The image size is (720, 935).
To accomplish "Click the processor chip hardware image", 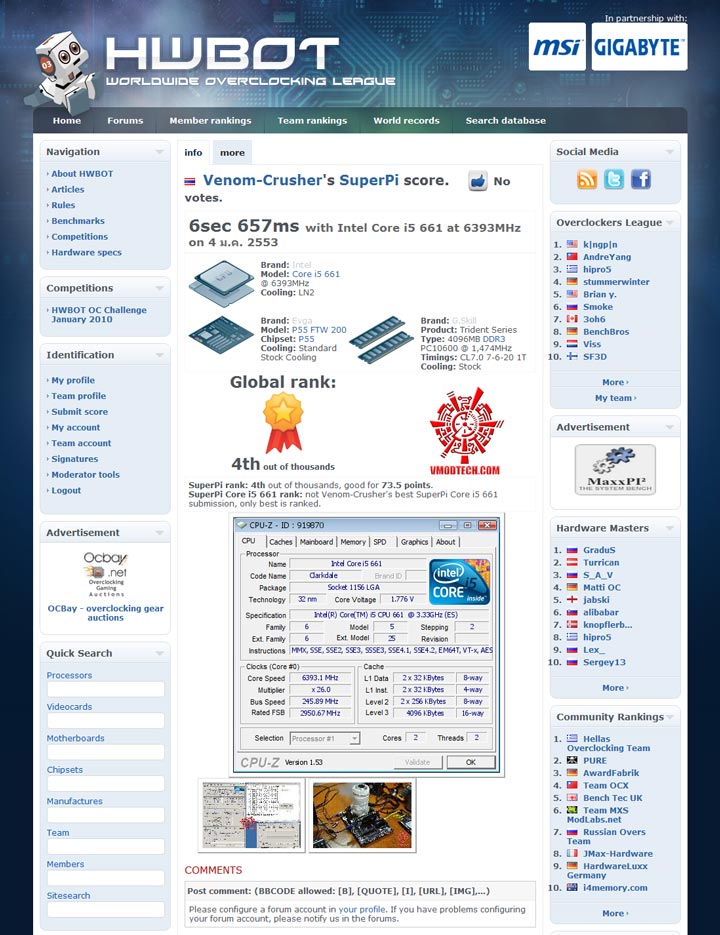I will [x=222, y=283].
